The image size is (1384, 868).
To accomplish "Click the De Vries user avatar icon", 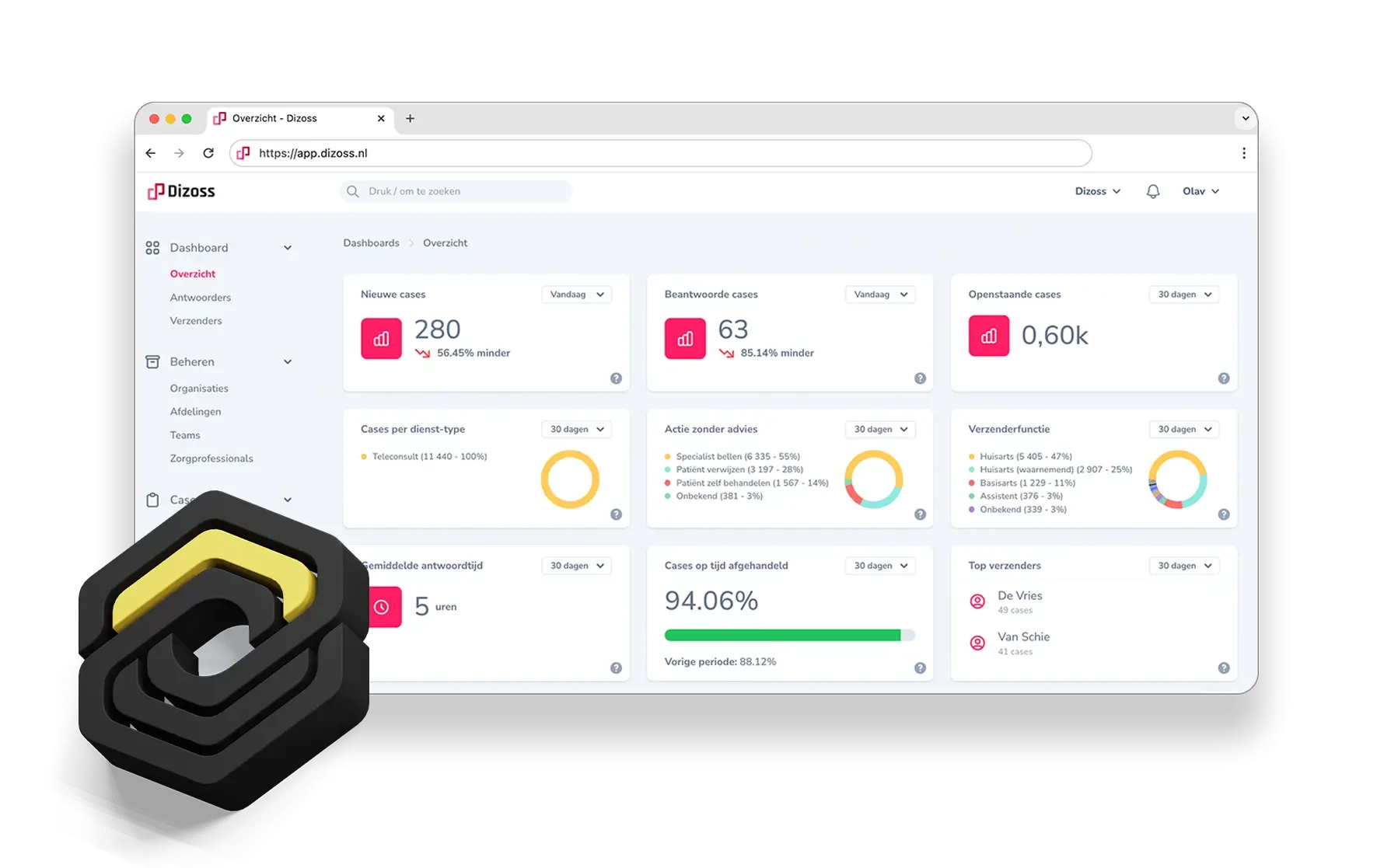I will click(977, 601).
